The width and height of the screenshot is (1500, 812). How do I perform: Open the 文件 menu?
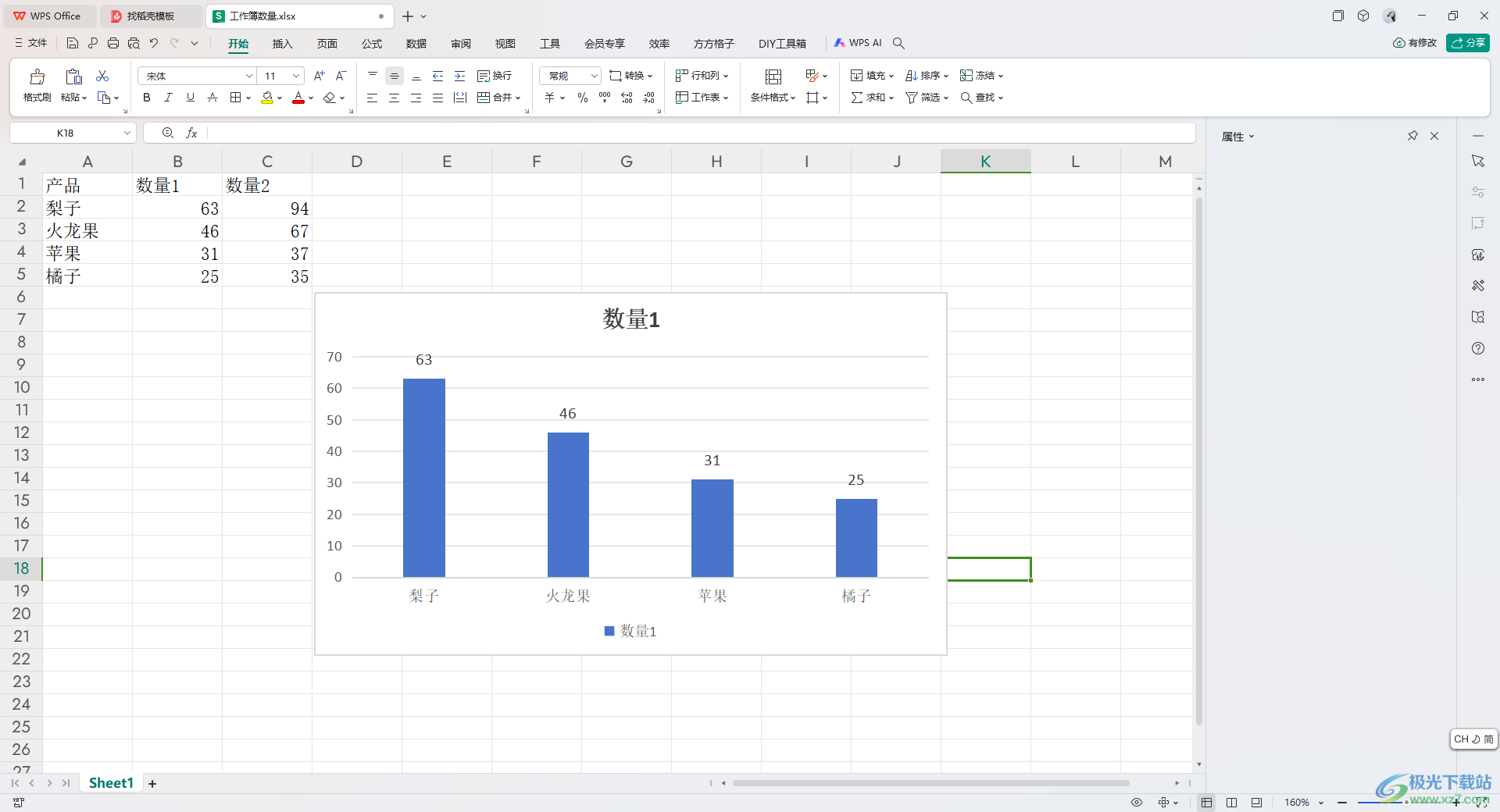[30, 43]
